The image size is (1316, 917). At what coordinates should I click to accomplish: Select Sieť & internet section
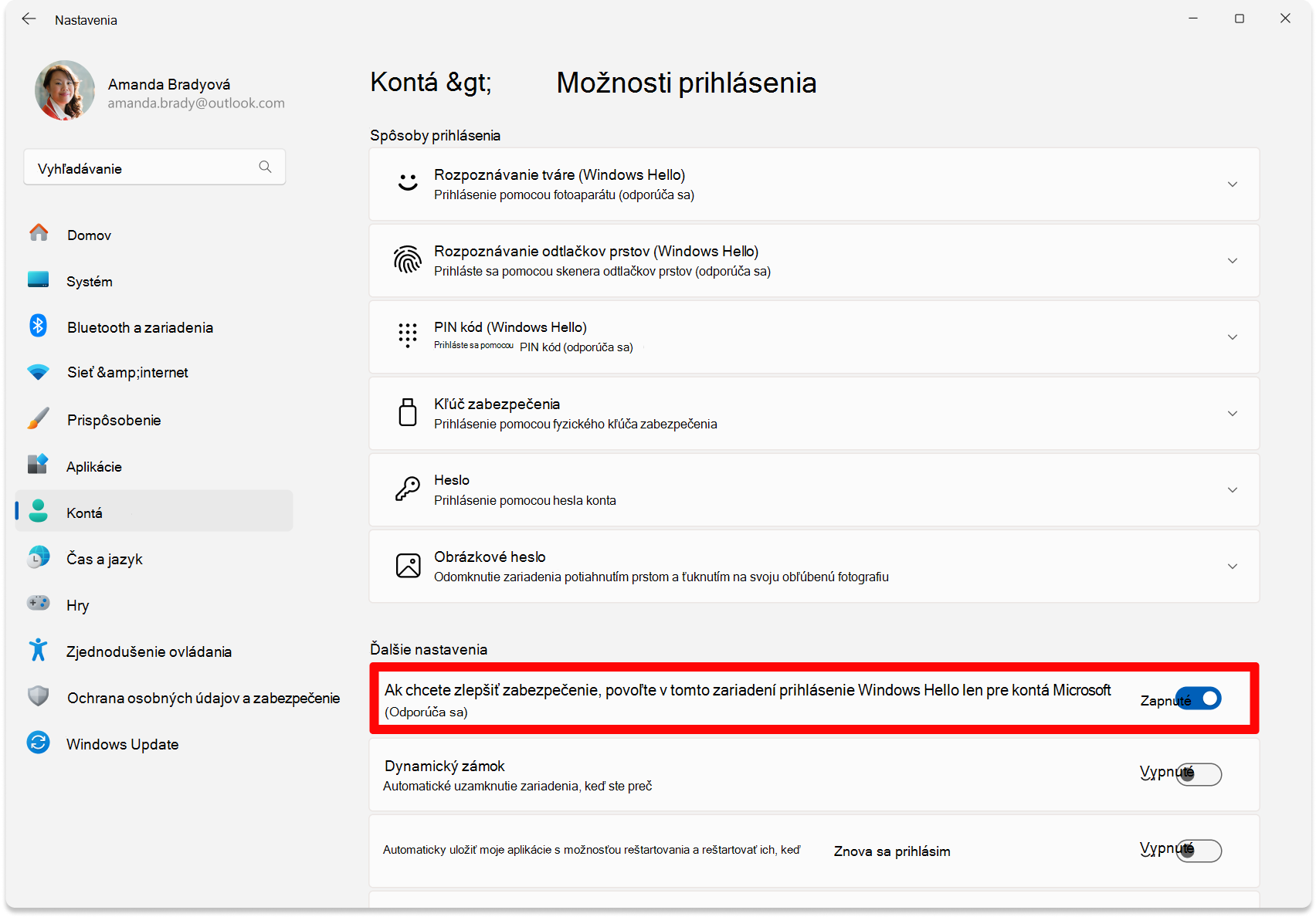(x=154, y=373)
